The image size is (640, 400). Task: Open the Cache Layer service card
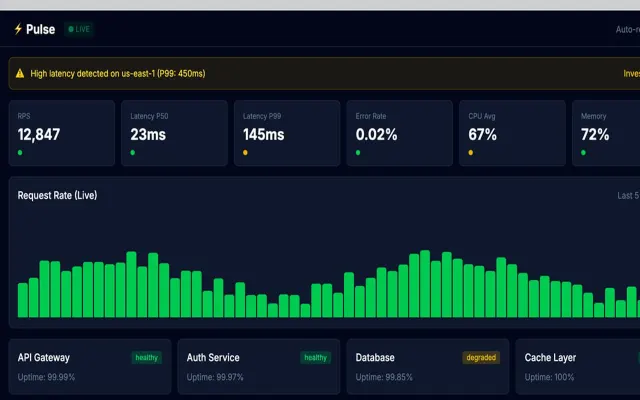[x=578, y=366]
